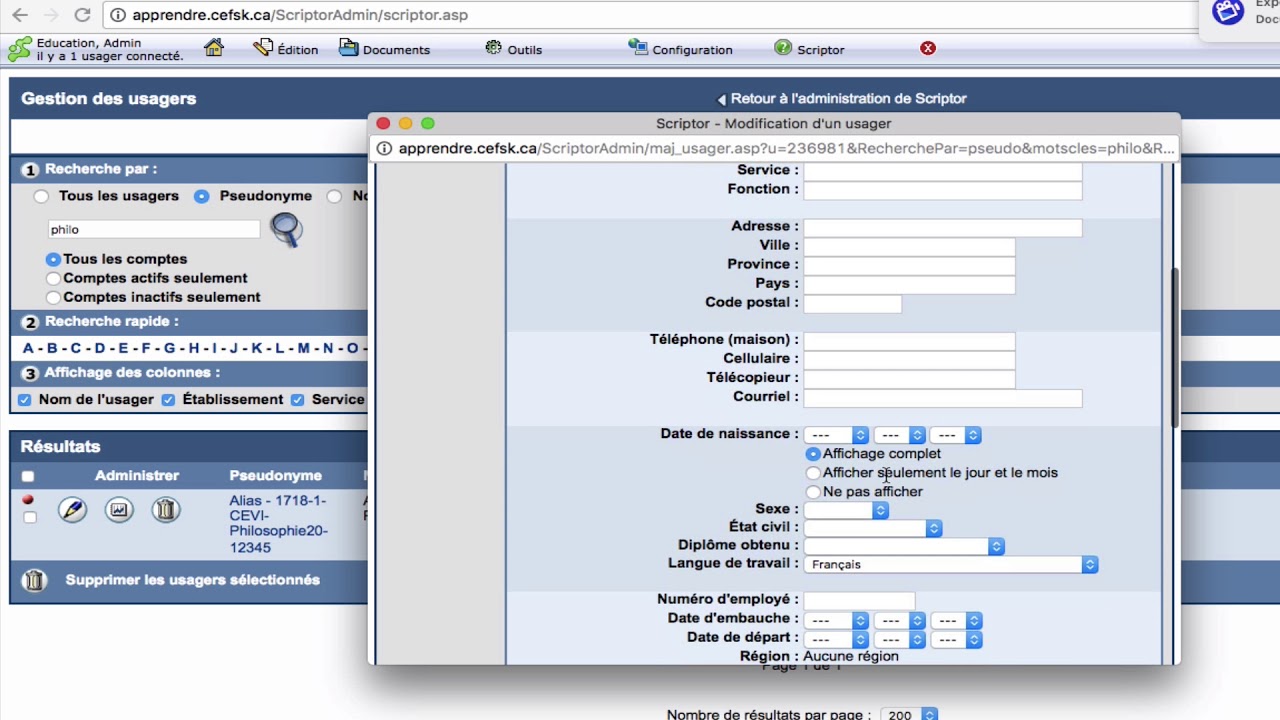The height and width of the screenshot is (720, 1280).
Task: Click letter A in quick search
Action: [28, 348]
